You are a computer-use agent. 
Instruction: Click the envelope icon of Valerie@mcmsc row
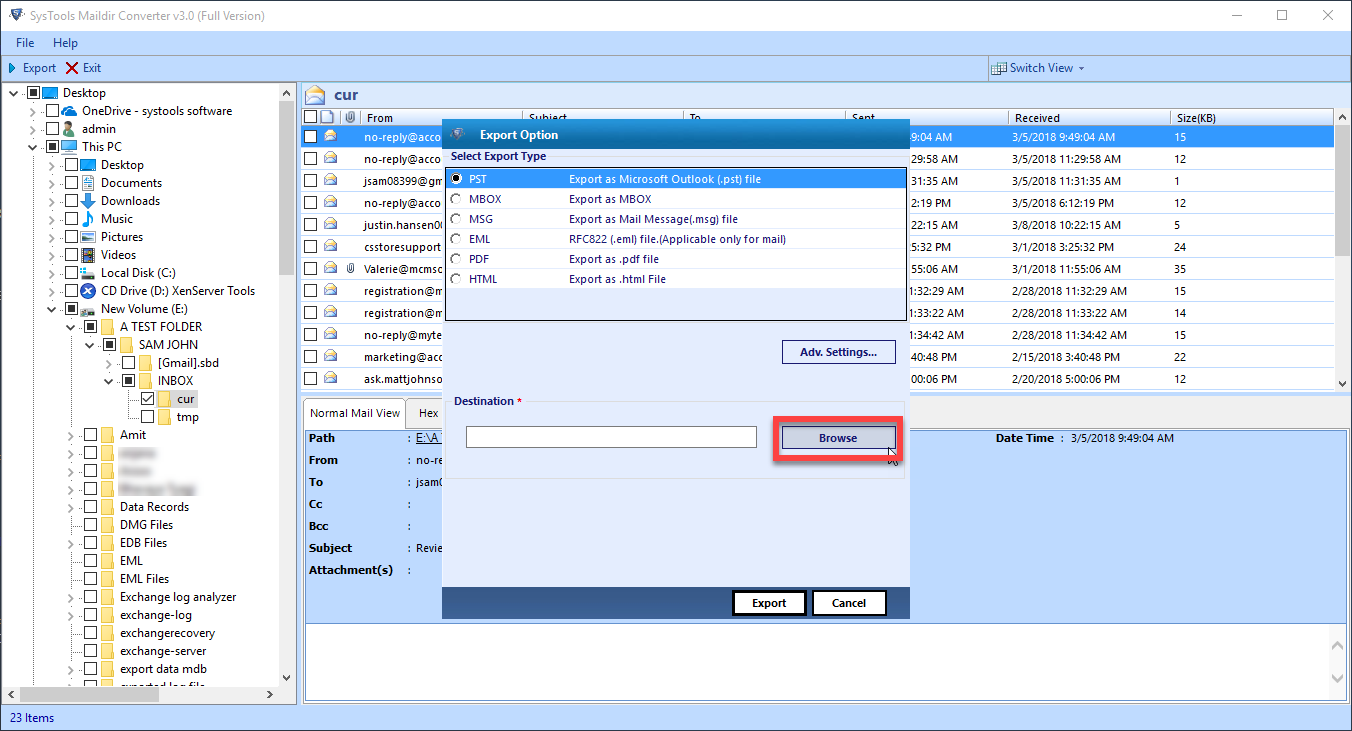tap(330, 268)
